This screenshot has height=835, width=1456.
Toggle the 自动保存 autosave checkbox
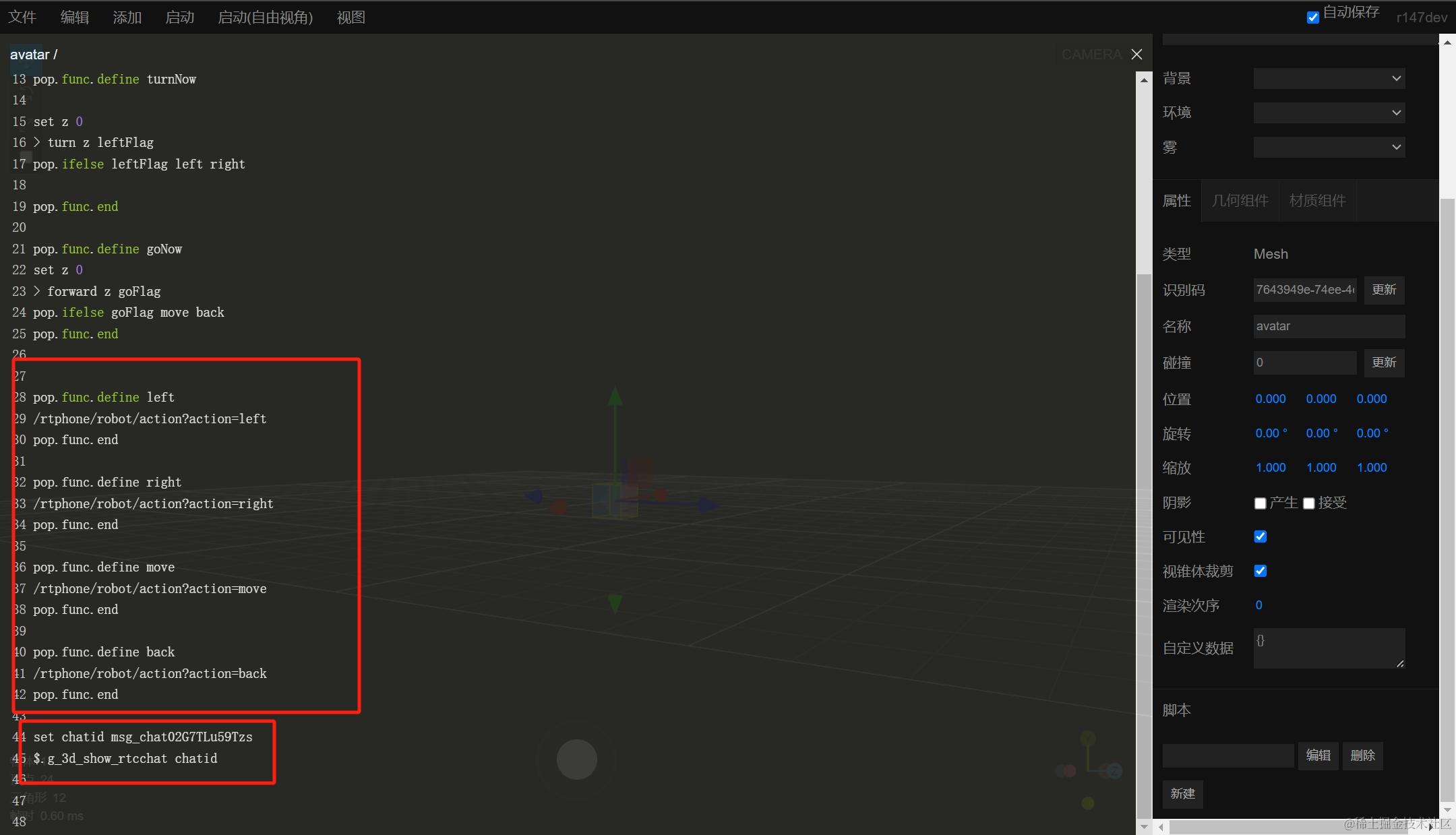click(1312, 18)
